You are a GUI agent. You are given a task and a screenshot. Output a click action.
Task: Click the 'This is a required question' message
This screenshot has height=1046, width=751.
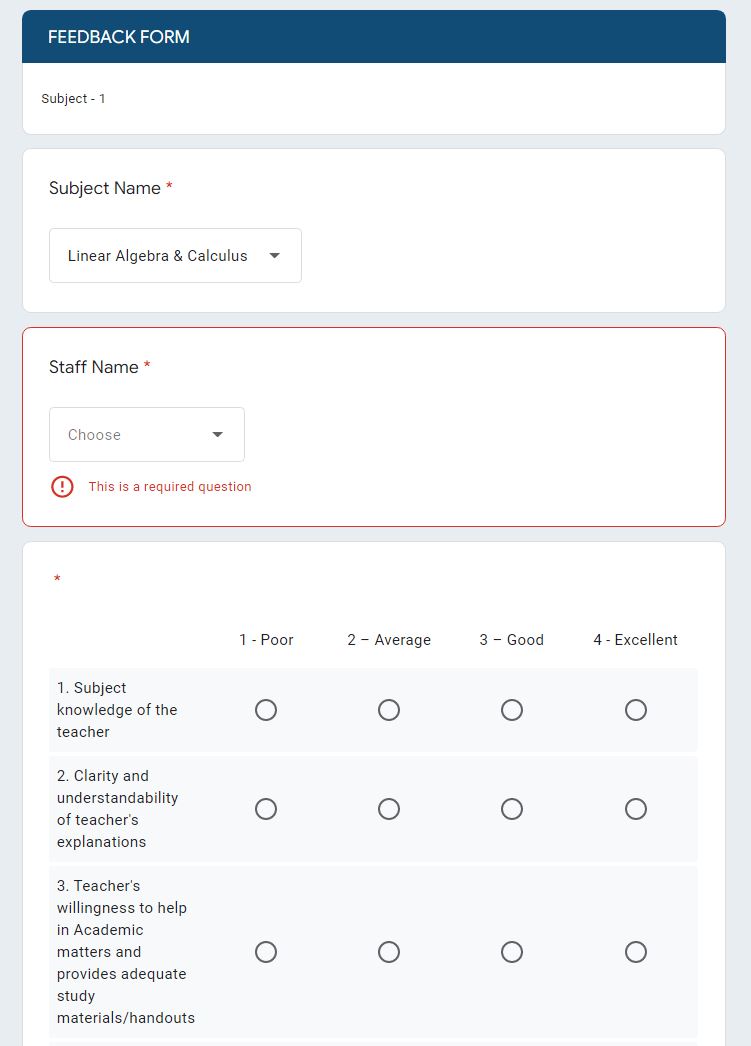pos(170,486)
